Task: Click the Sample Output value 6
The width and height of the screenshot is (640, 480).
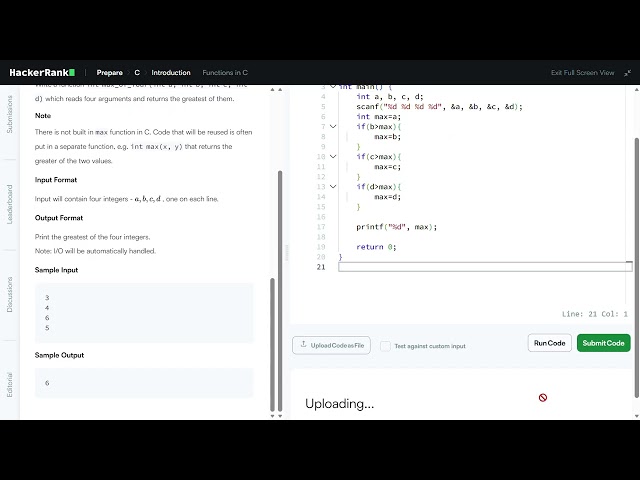Action: (47, 383)
